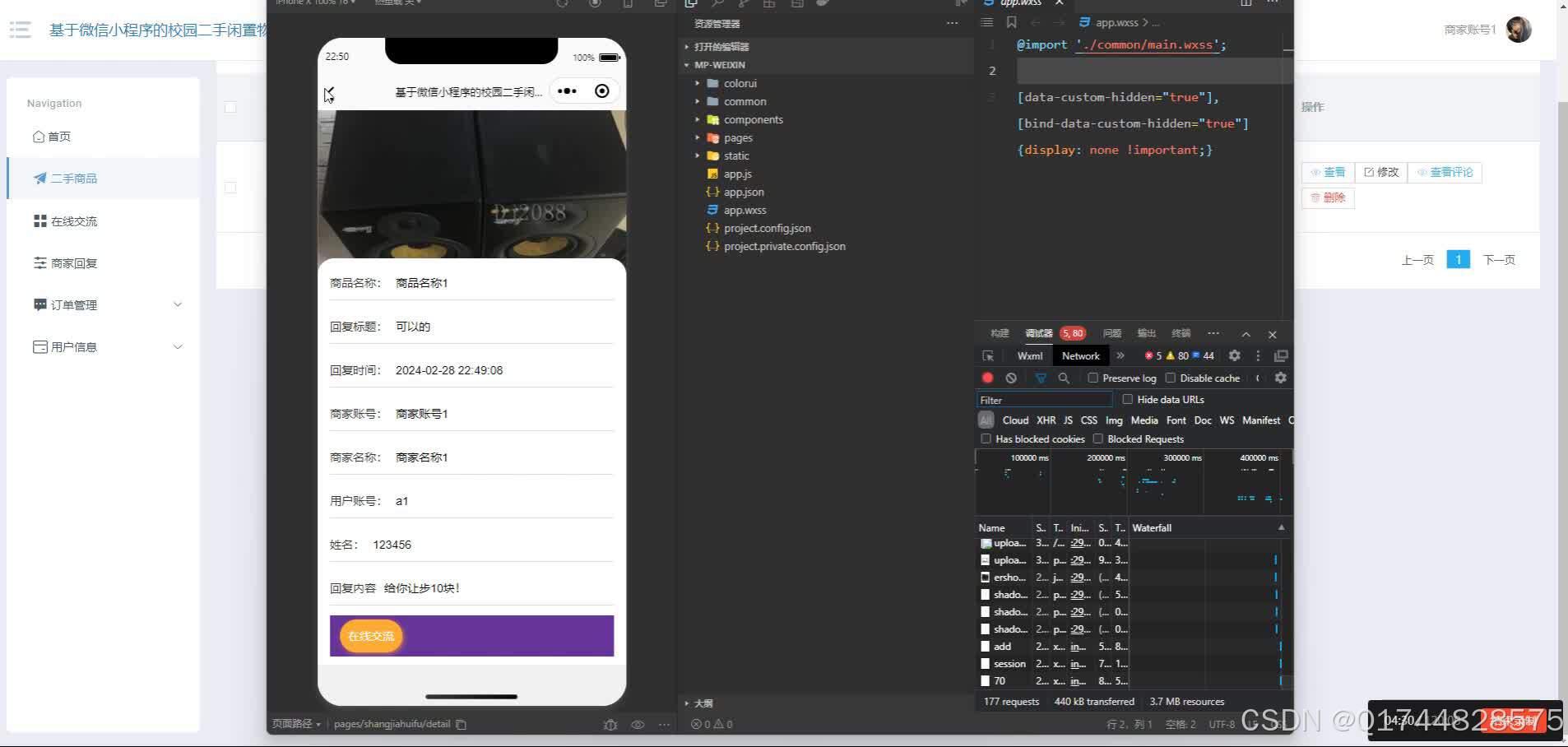
Task: Expand the components folder
Action: point(745,119)
